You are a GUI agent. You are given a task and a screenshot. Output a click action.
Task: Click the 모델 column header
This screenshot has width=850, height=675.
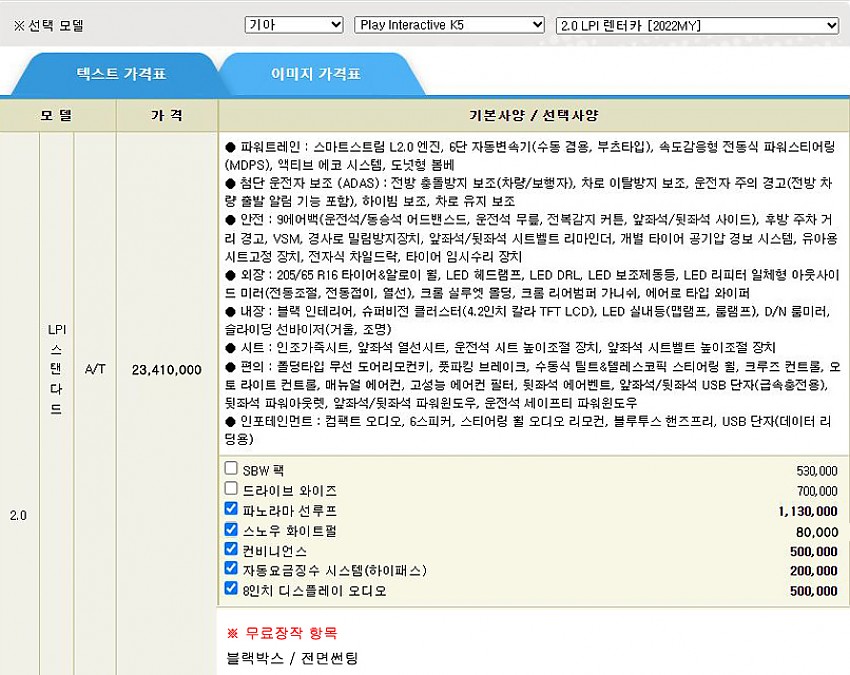point(57,115)
